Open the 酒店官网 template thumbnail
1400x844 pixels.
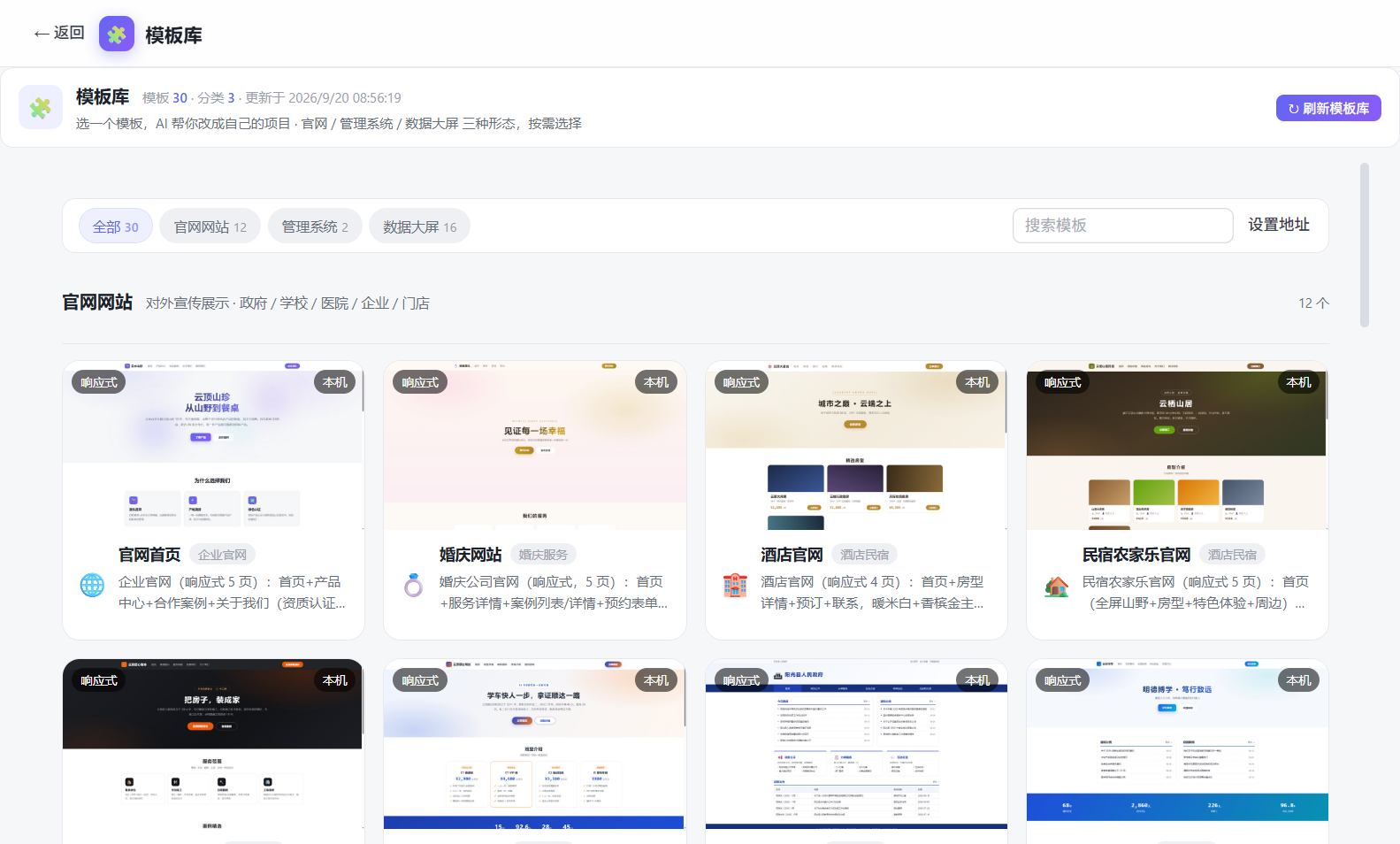[x=856, y=445]
